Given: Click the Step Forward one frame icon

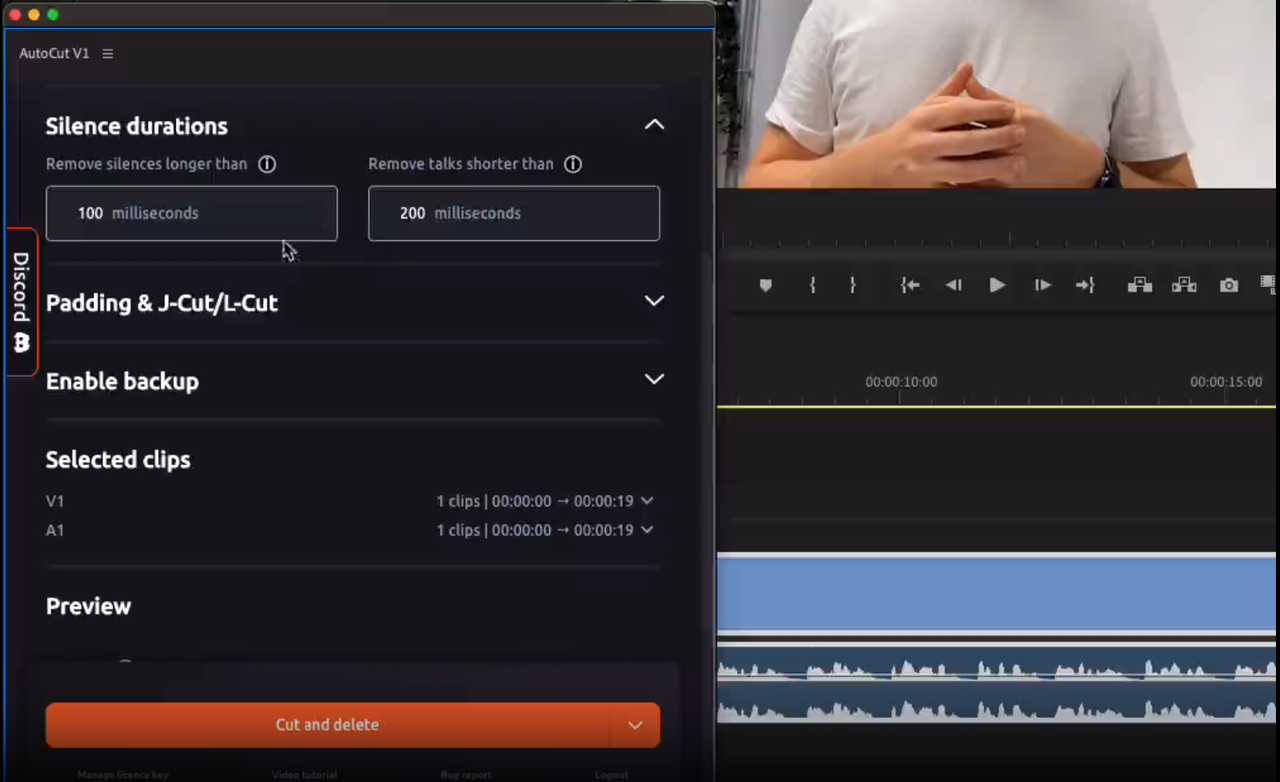Looking at the screenshot, I should point(1041,286).
